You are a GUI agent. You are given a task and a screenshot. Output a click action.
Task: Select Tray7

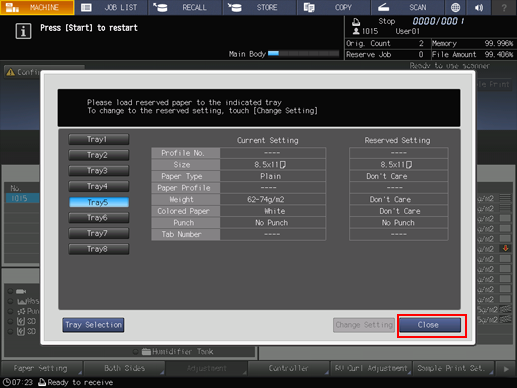(x=99, y=233)
